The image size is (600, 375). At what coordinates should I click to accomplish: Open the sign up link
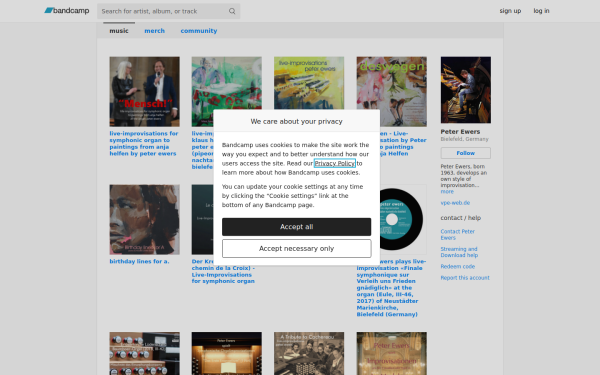point(510,11)
